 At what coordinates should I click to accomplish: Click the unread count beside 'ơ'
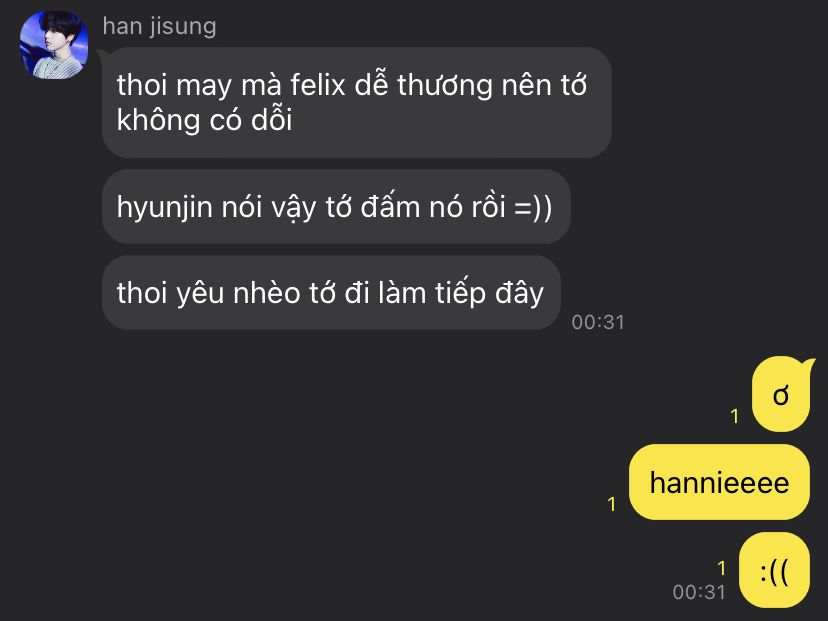(x=735, y=417)
